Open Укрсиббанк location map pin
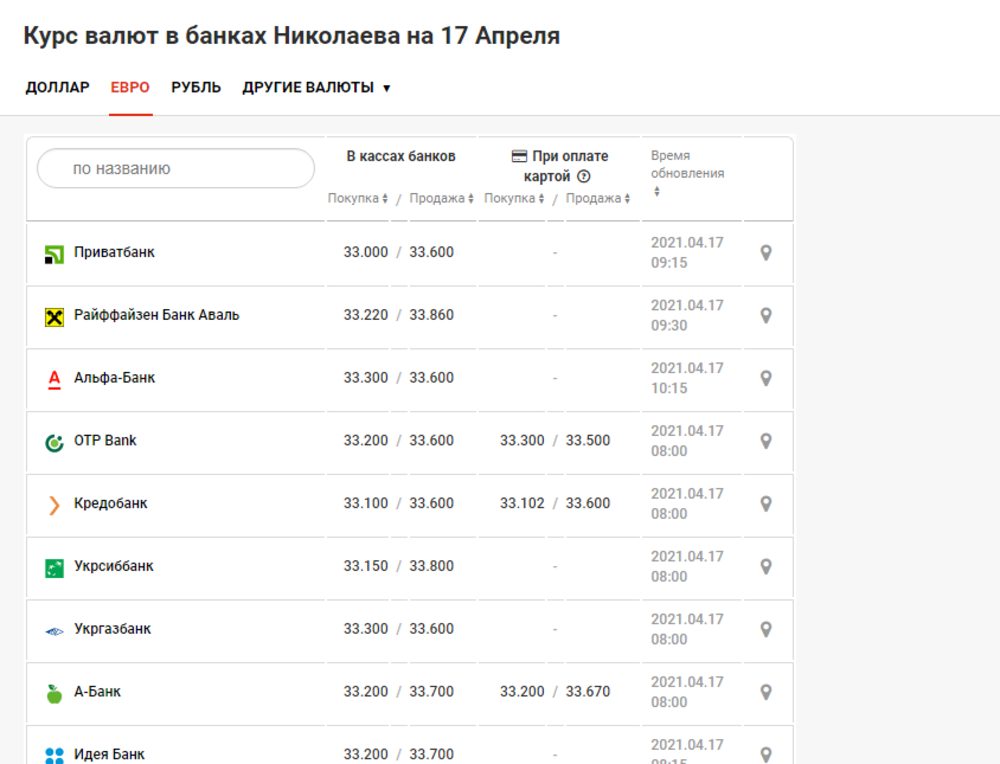The image size is (1000, 764). click(x=766, y=567)
